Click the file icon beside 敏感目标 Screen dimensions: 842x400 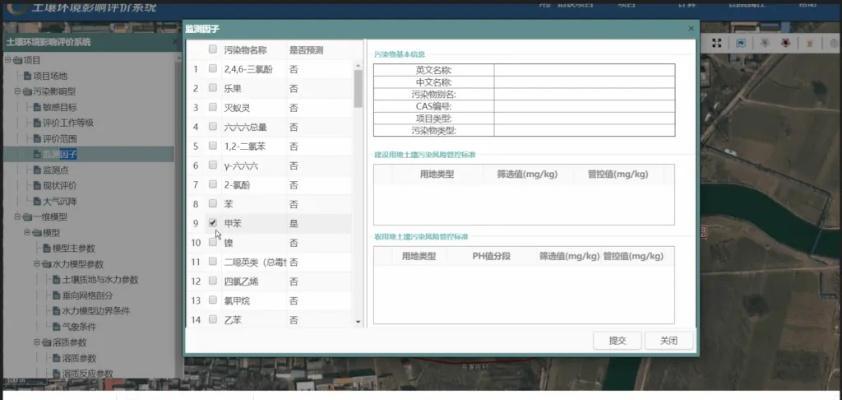pyautogui.click(x=36, y=107)
